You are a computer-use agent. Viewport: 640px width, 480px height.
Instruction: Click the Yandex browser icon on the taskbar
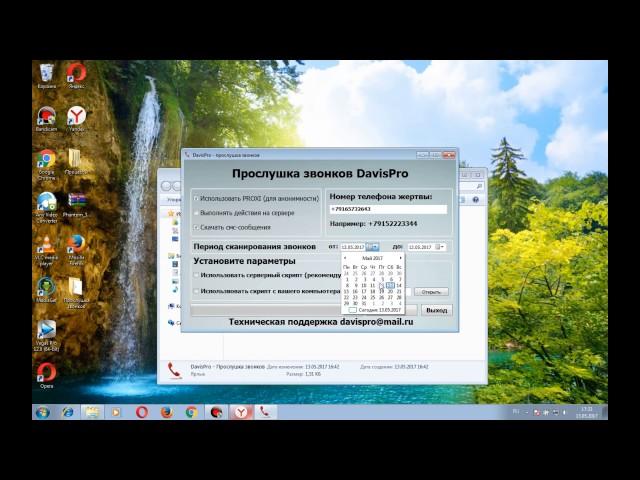point(241,412)
